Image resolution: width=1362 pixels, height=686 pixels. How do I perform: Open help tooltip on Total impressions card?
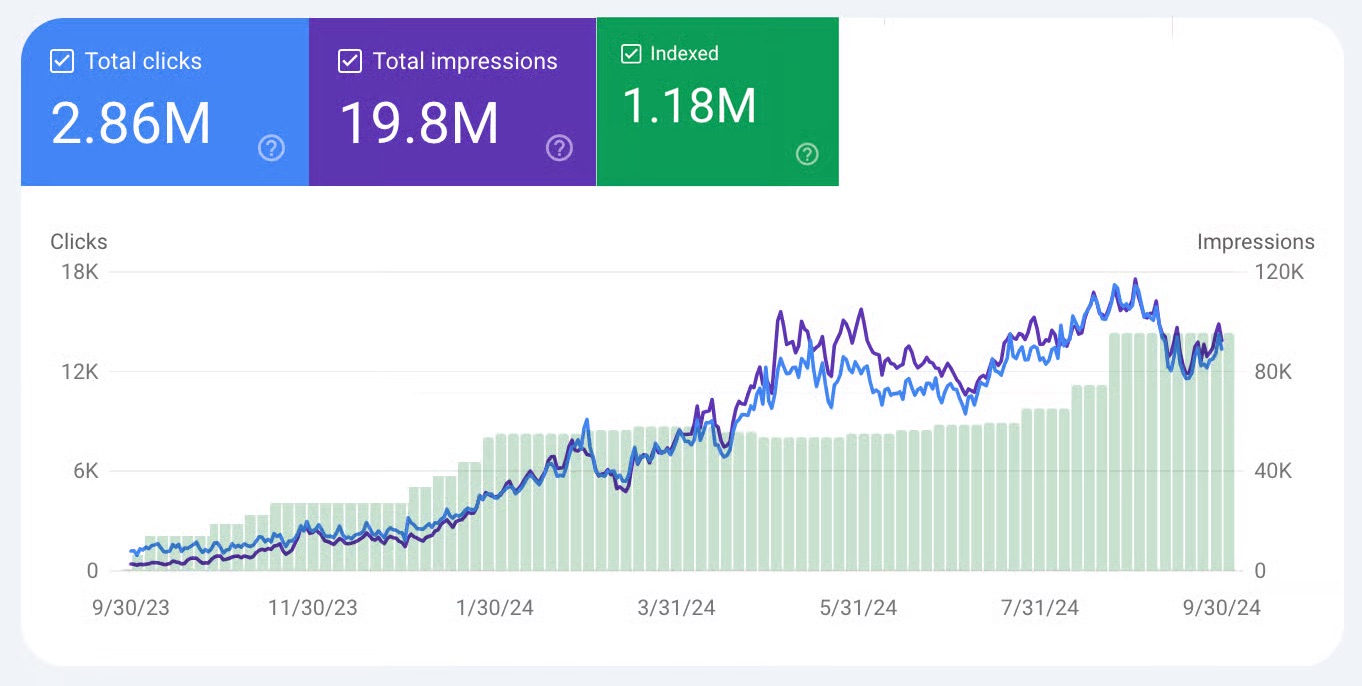click(559, 149)
